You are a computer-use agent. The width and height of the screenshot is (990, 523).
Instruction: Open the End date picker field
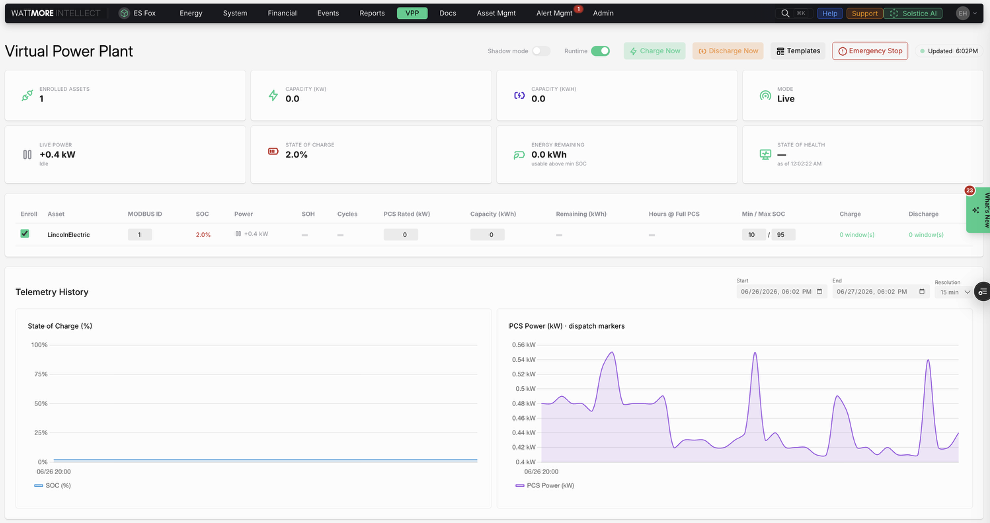pos(881,292)
